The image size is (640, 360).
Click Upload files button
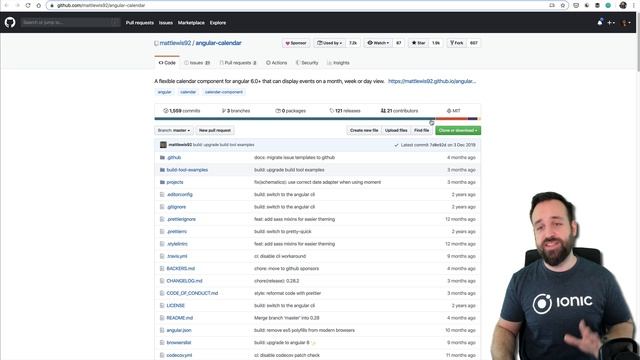coord(396,130)
